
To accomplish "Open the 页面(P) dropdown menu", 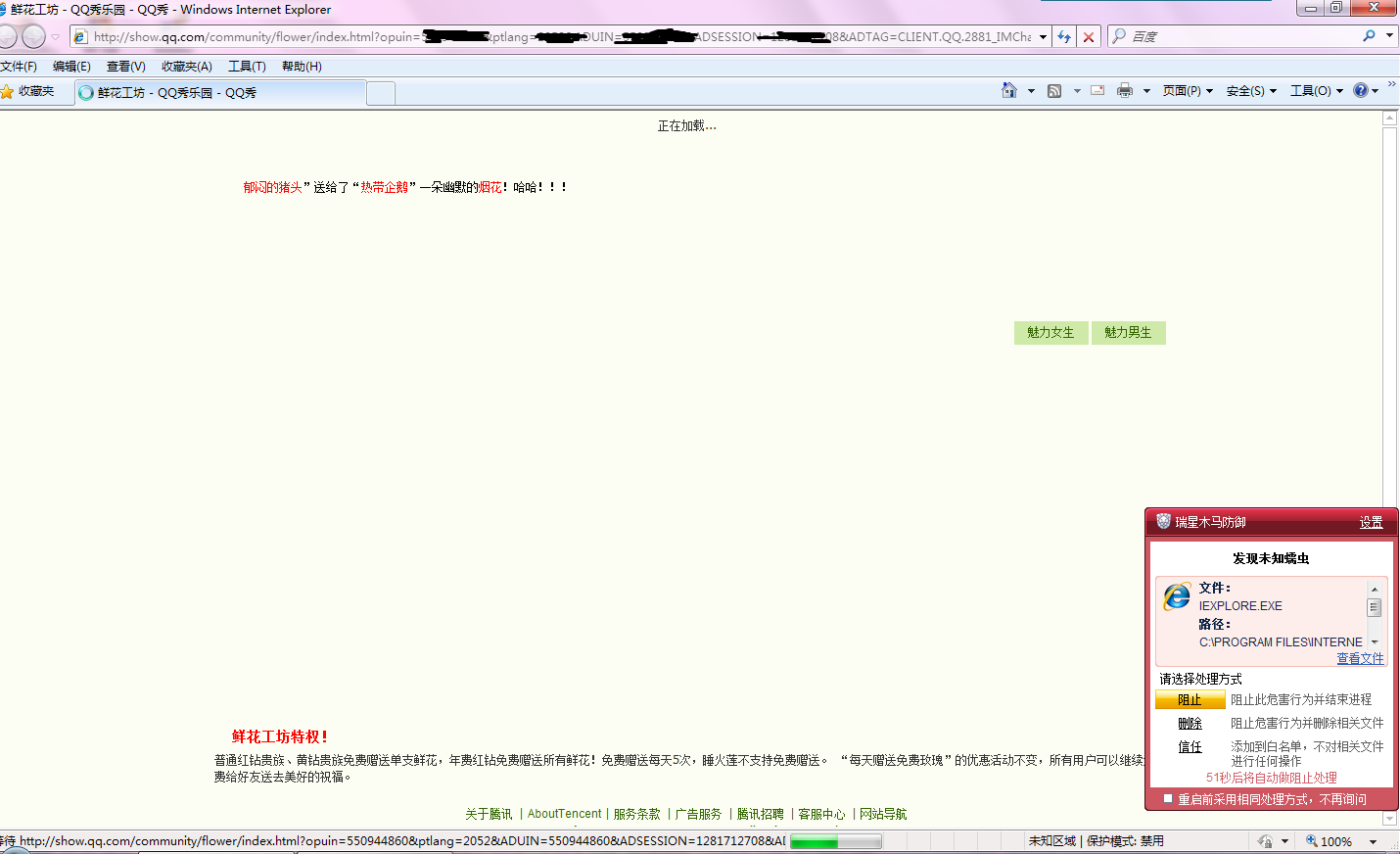I will click(1188, 91).
